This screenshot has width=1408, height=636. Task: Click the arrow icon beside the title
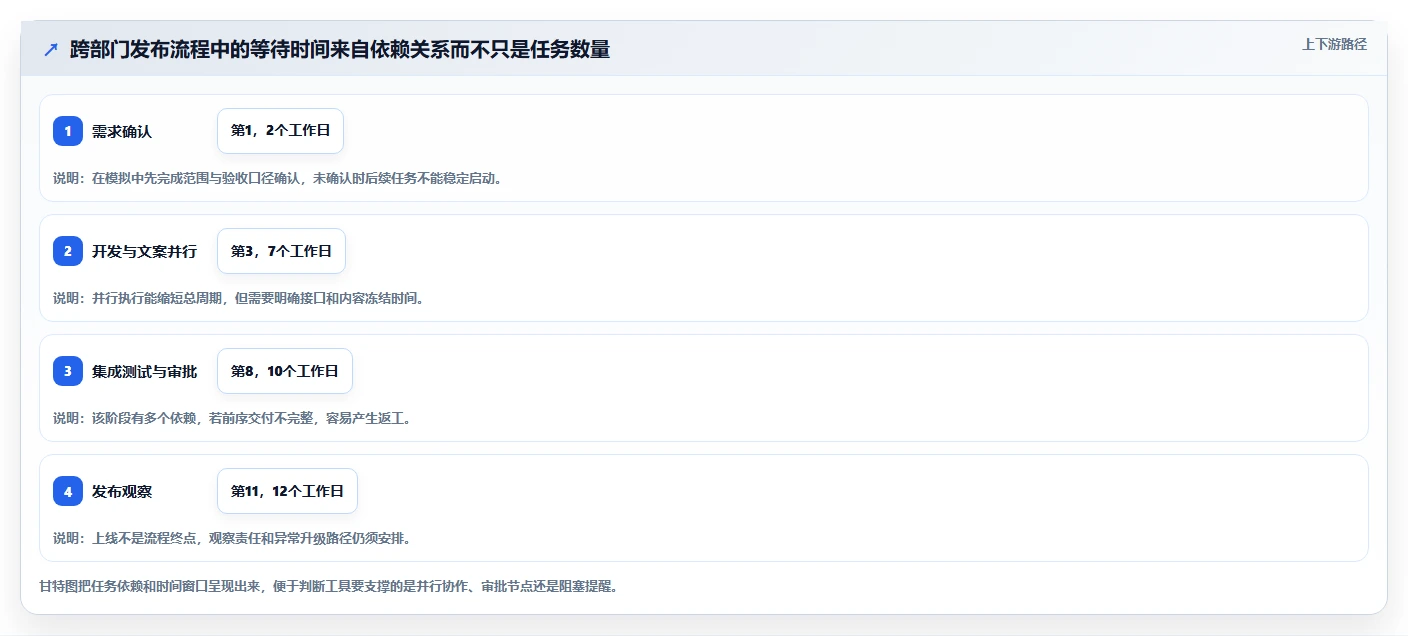[x=50, y=49]
